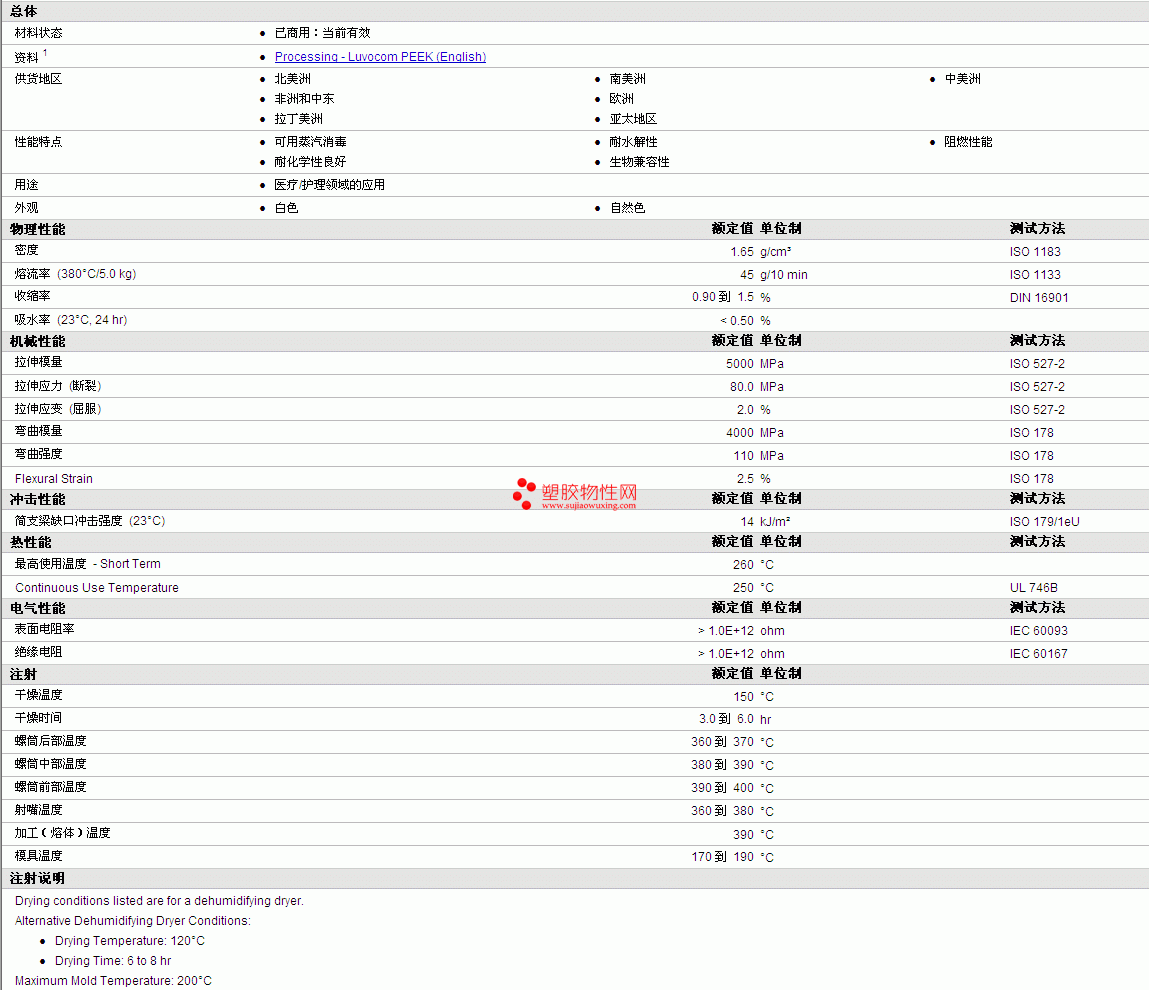Select Continuous Use Temperature label

click(97, 587)
